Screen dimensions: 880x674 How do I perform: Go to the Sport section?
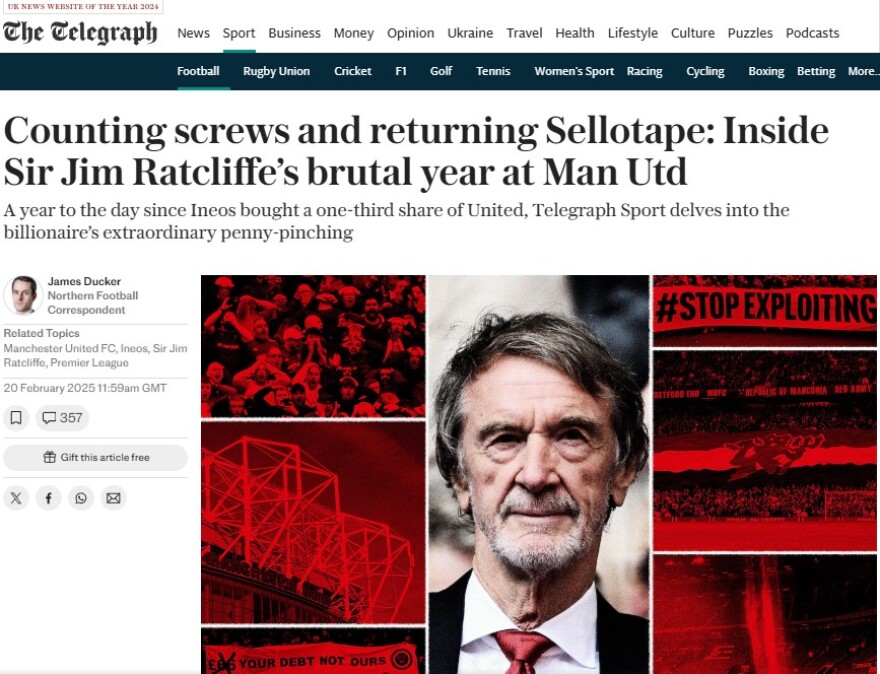click(x=239, y=33)
